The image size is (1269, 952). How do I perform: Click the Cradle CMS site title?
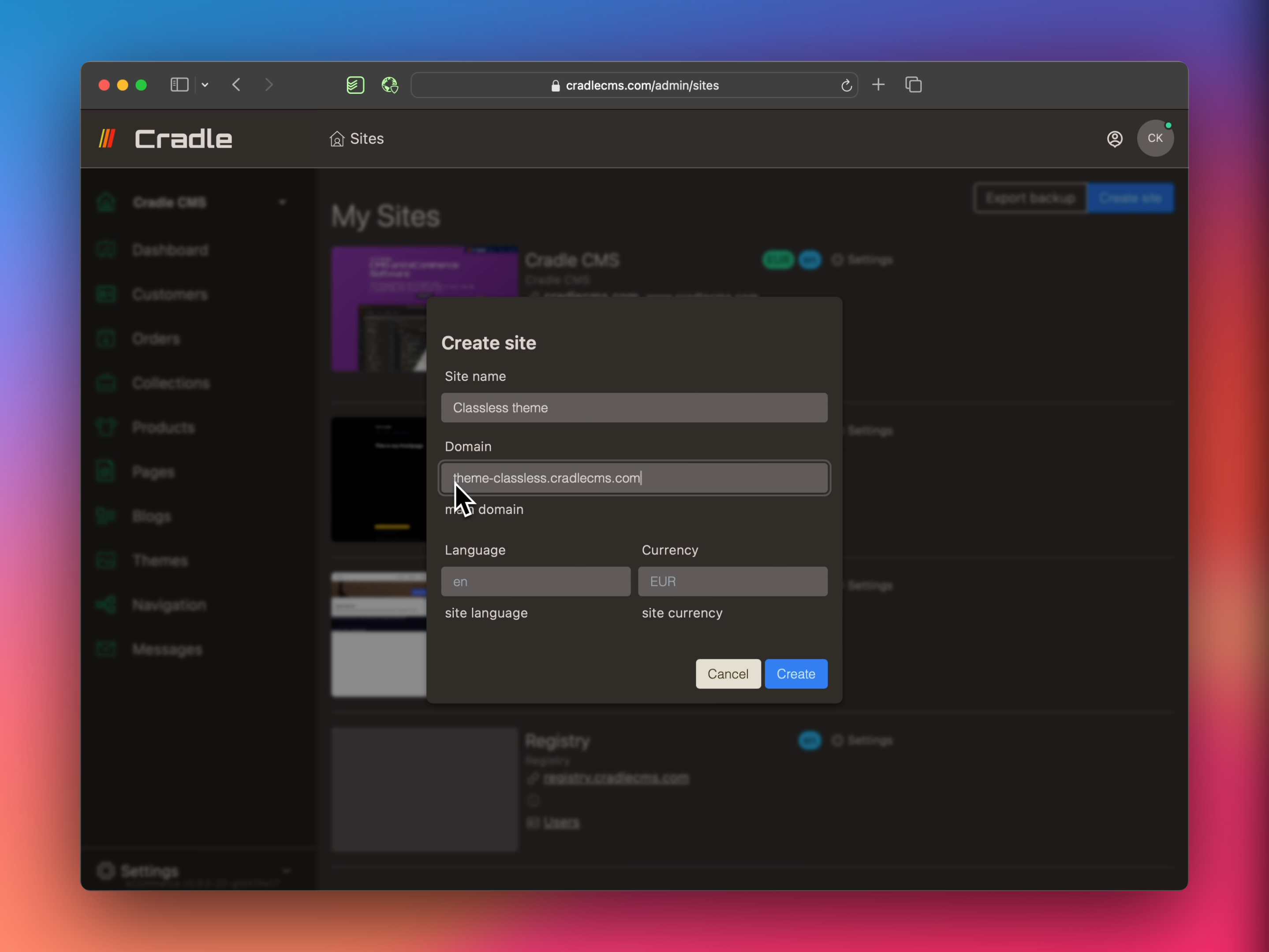(572, 260)
